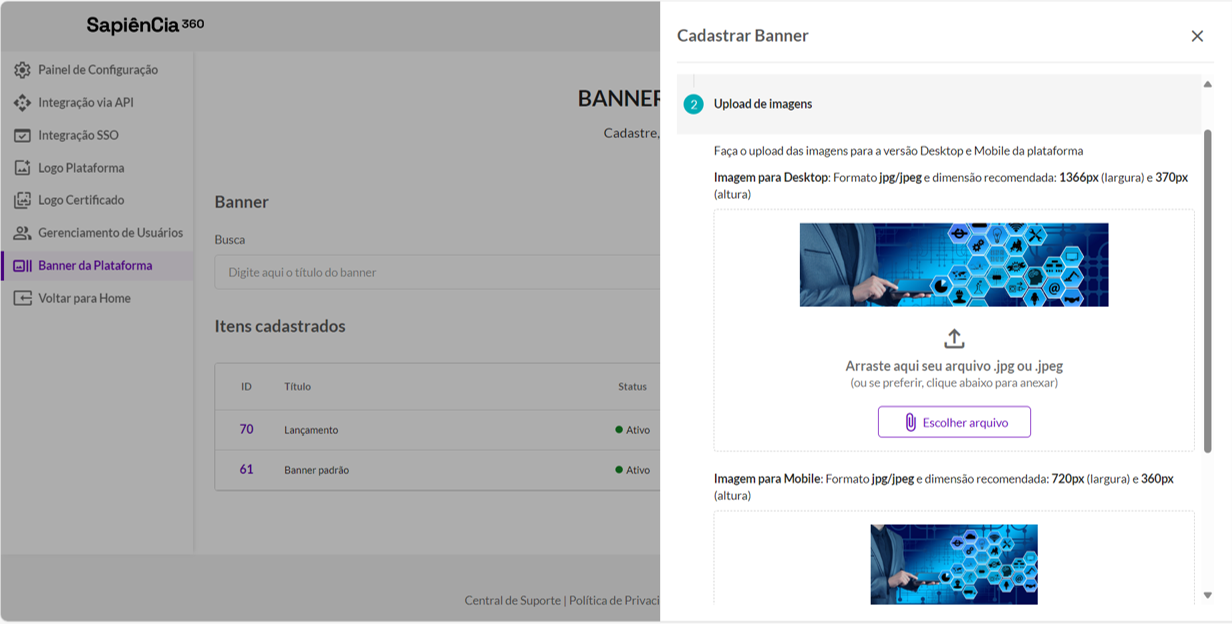
Task: Click the Banner da Plataforma icon
Action: (22, 266)
